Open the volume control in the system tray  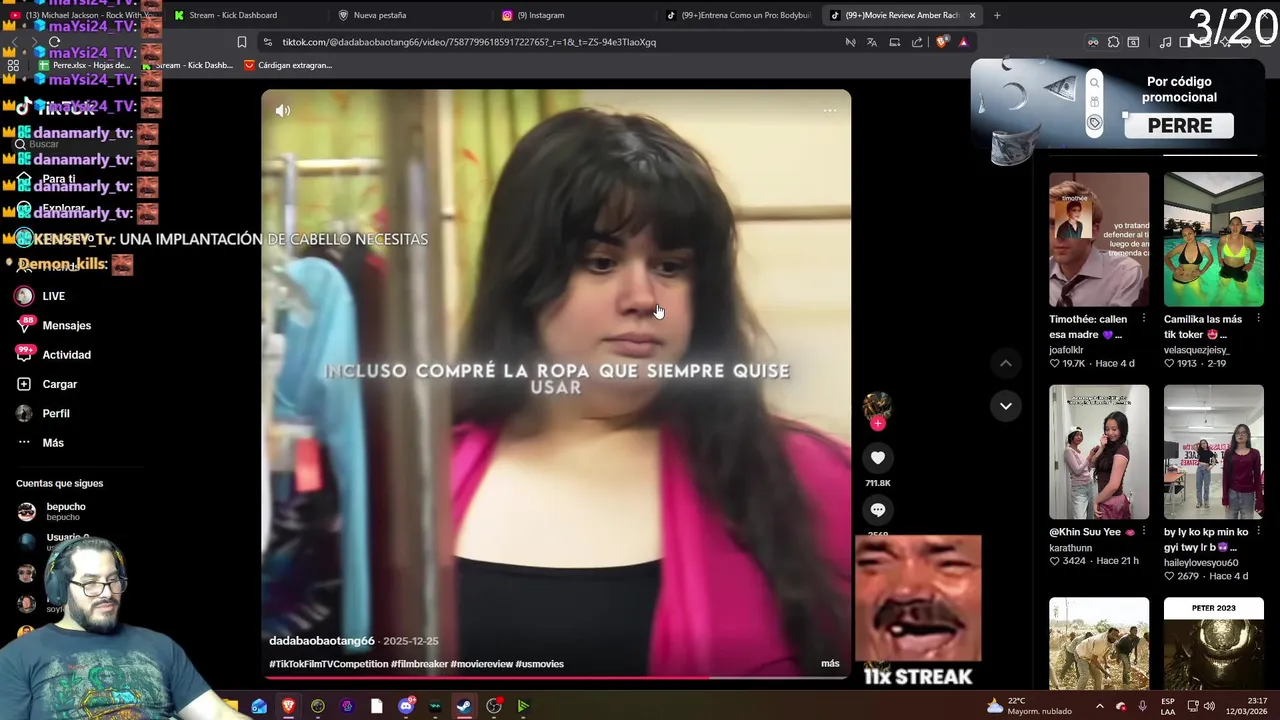(1209, 706)
